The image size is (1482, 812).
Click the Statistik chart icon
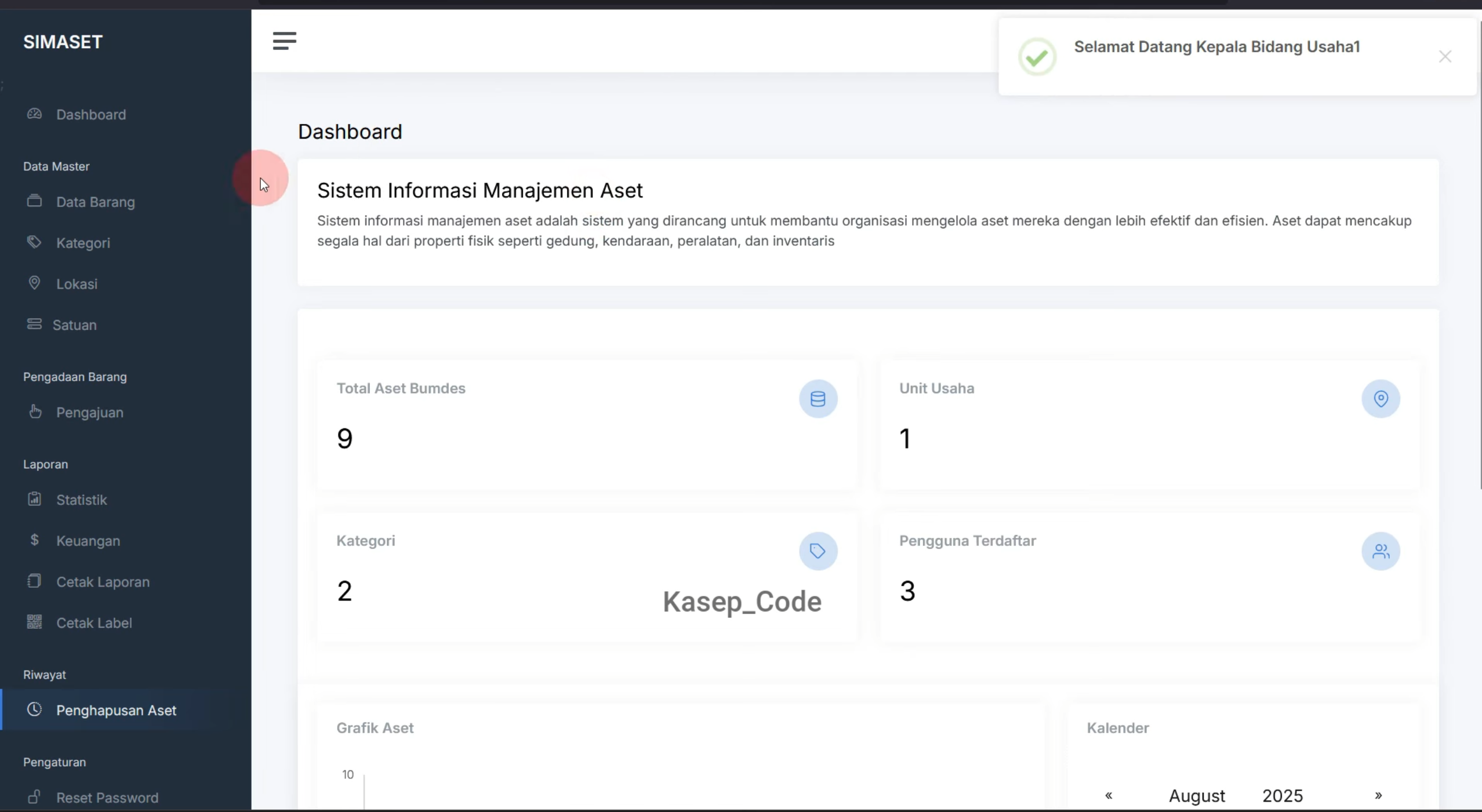(x=34, y=499)
